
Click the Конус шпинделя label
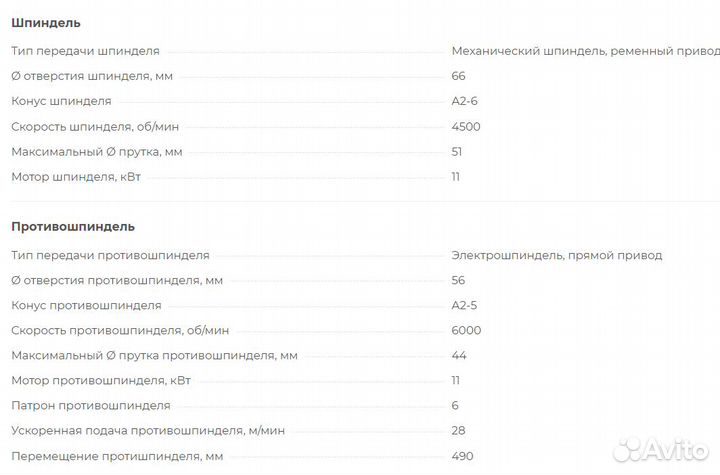[x=61, y=101]
